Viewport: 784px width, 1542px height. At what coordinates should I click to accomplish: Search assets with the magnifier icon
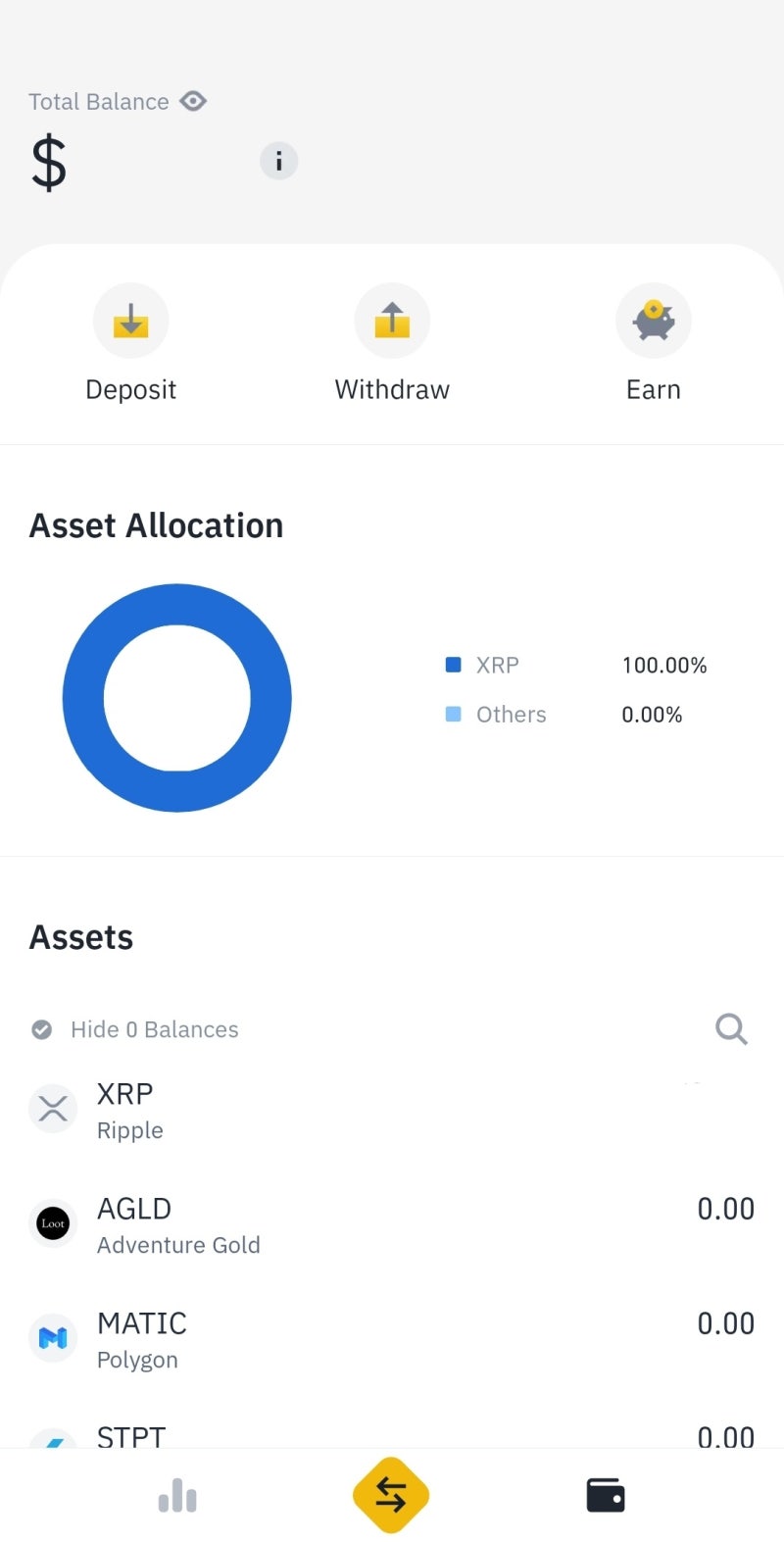tap(731, 1029)
